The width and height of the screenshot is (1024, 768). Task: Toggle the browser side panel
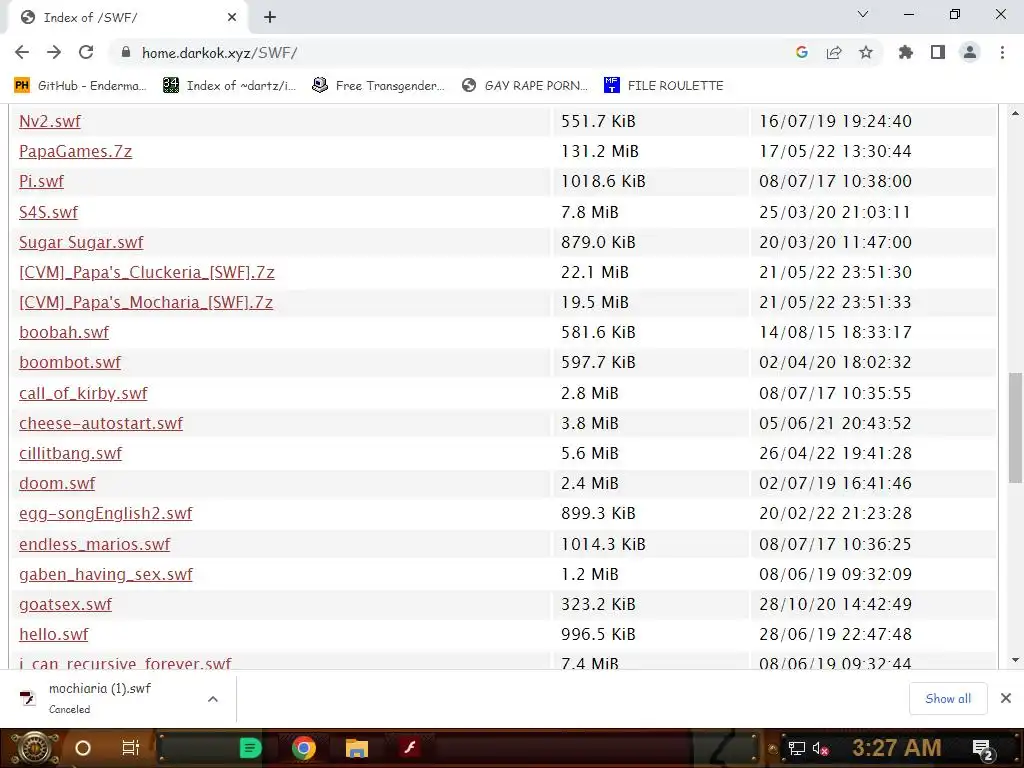[x=938, y=52]
